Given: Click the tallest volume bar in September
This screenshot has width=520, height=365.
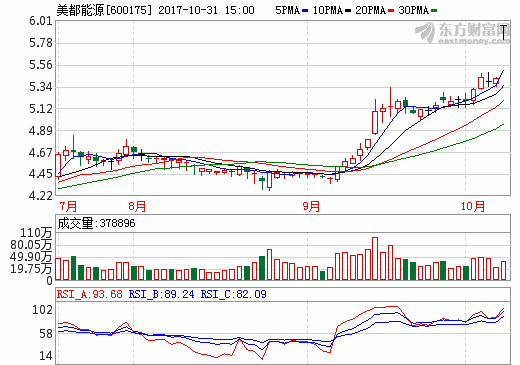Looking at the screenshot, I should 375,258.
